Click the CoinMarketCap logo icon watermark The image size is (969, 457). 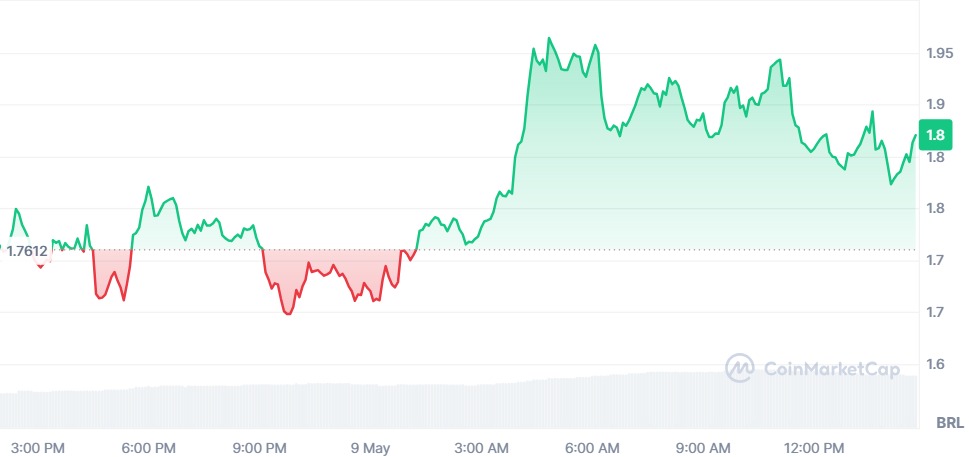click(740, 368)
